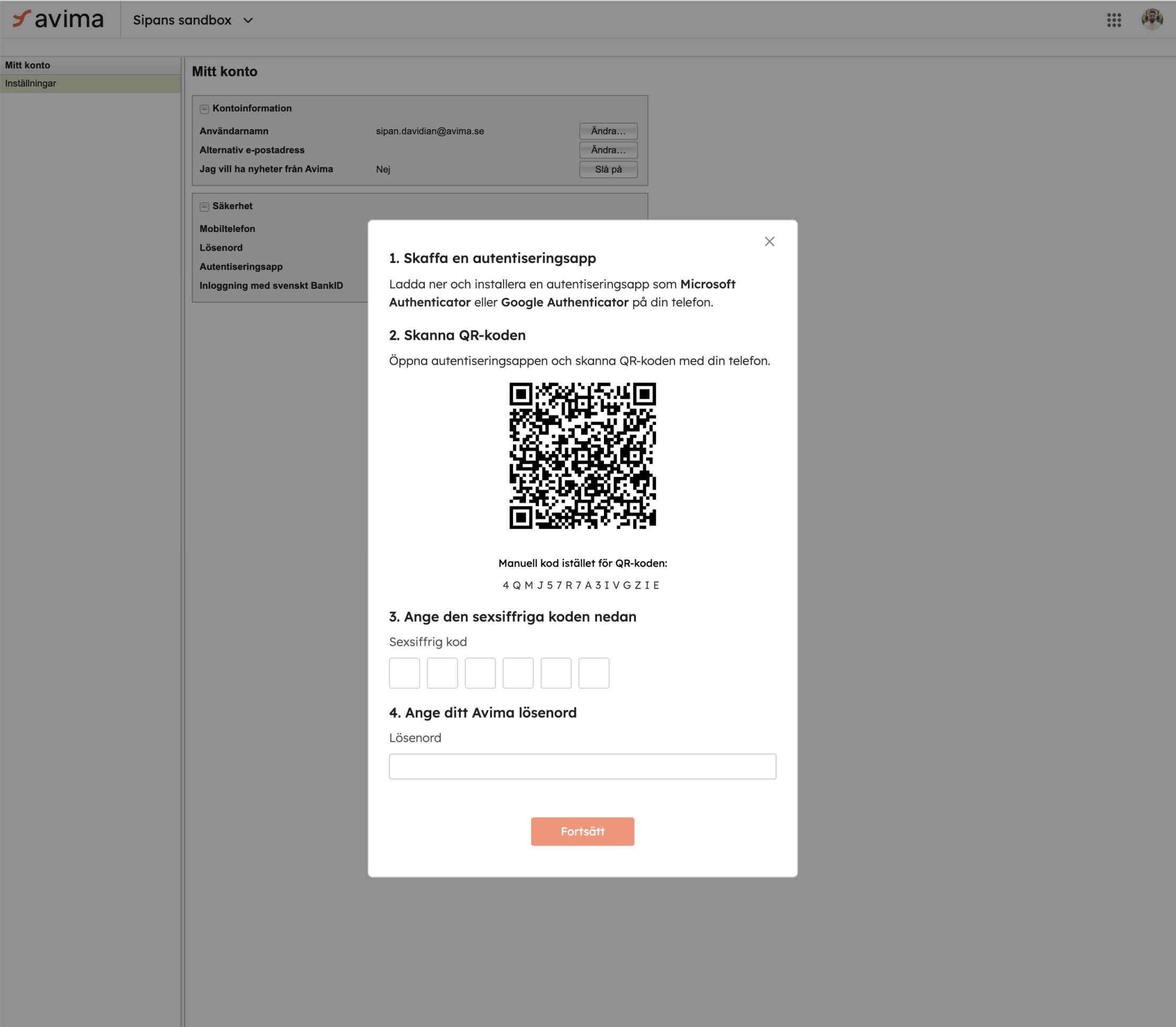Focus the first digit code box
1176x1027 pixels.
[405, 673]
